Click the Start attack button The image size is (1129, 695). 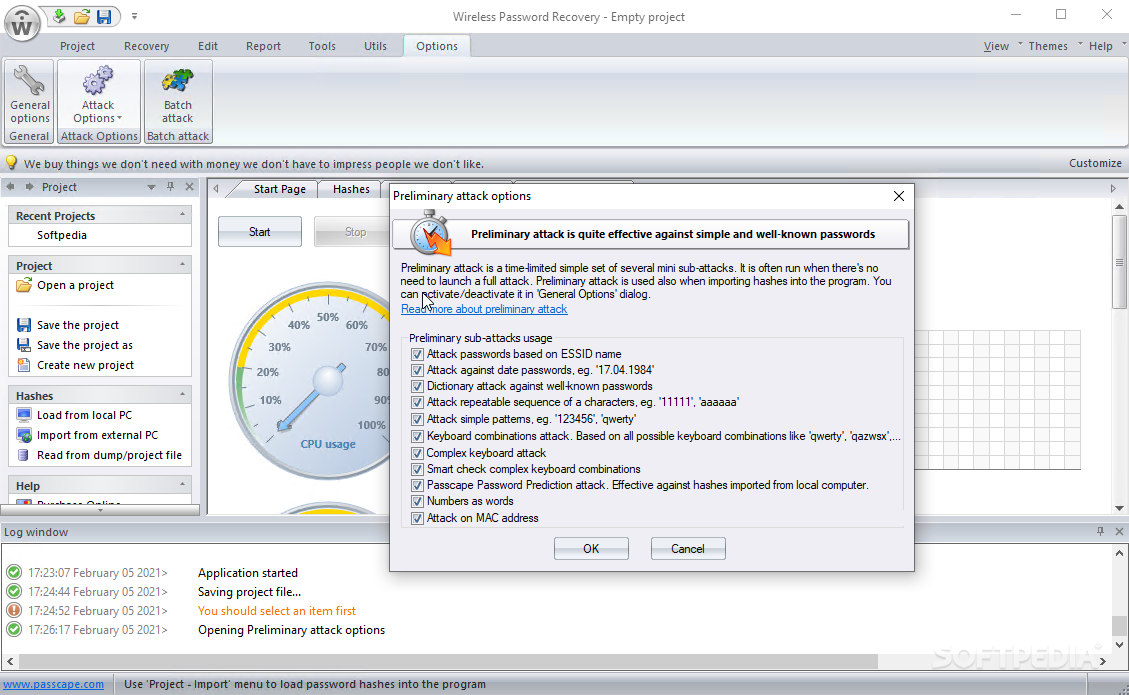click(x=260, y=232)
